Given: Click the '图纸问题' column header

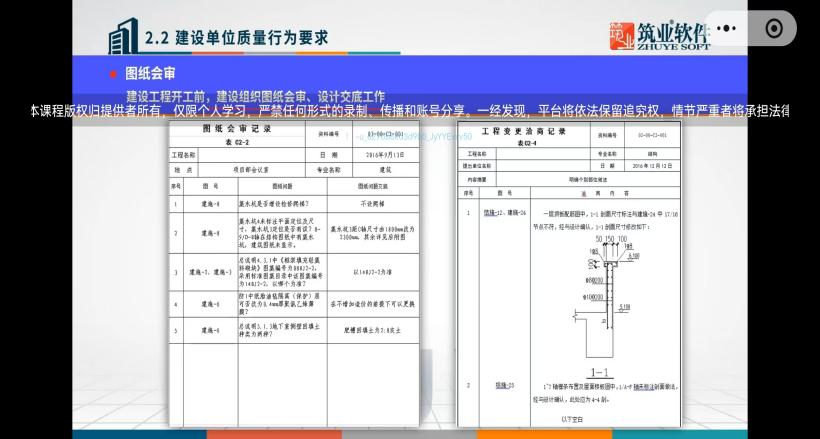Looking at the screenshot, I should (282, 186).
